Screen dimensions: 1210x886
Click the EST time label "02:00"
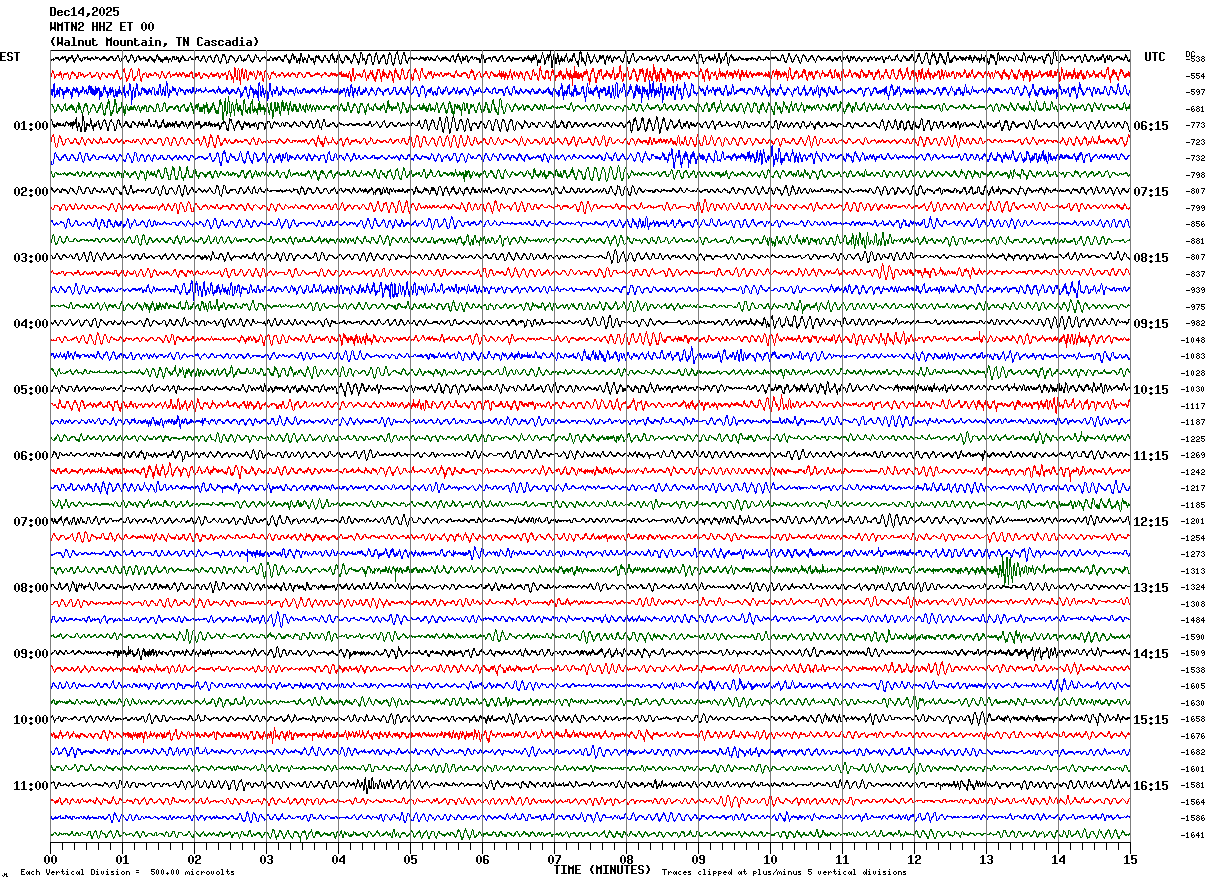(x=31, y=192)
